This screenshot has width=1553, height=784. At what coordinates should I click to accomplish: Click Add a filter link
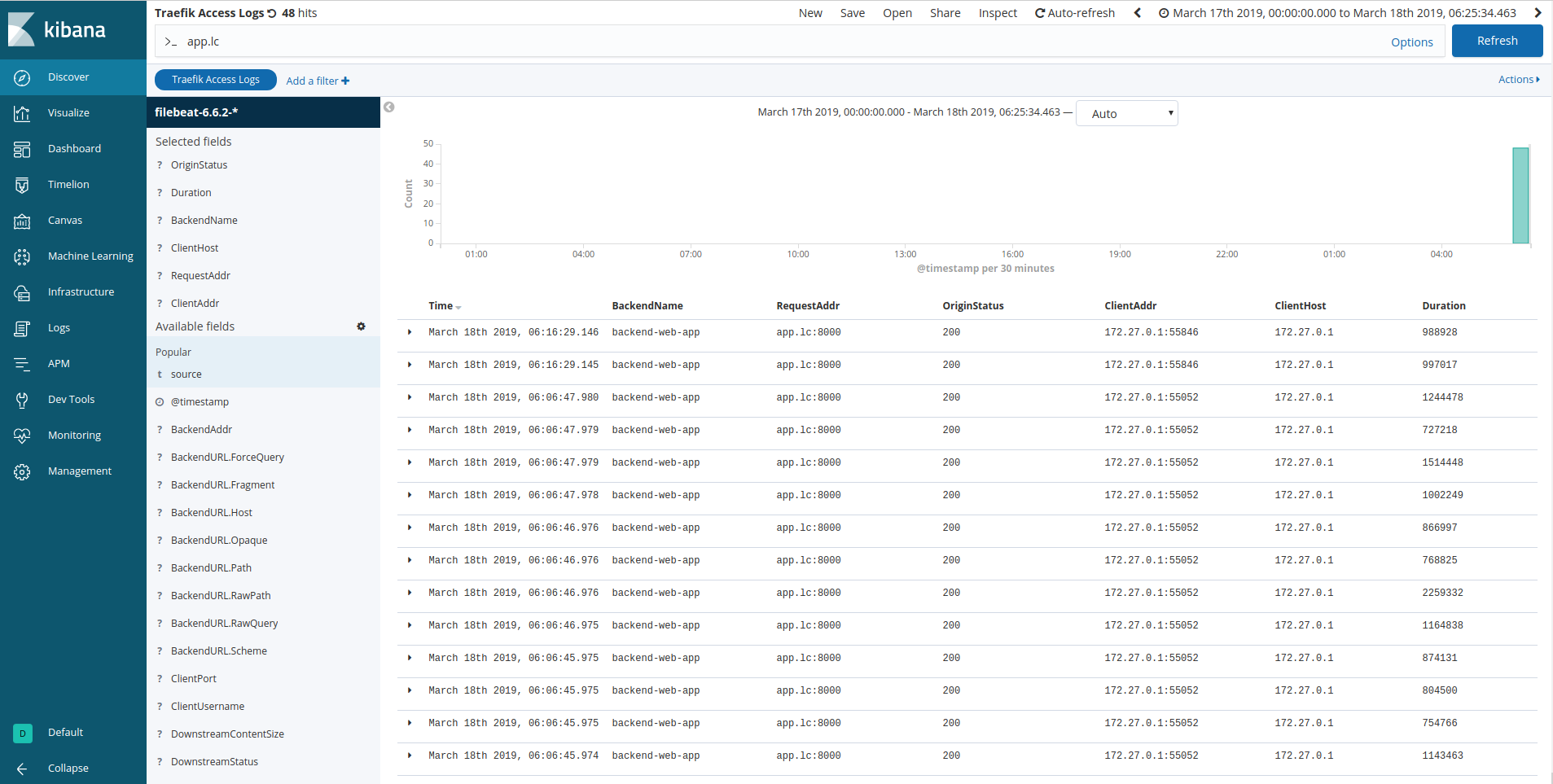pos(317,80)
